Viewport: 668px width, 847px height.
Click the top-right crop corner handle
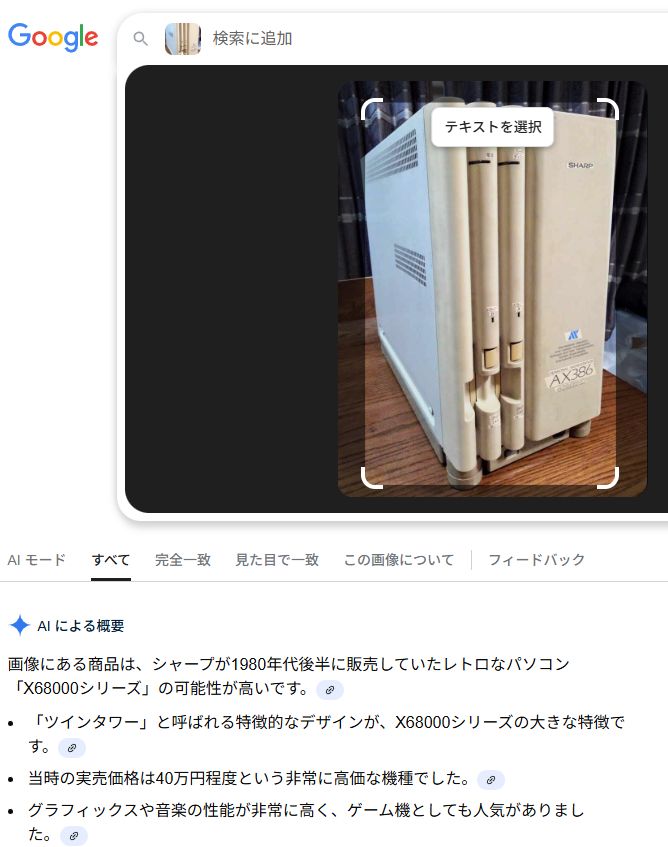[x=609, y=108]
